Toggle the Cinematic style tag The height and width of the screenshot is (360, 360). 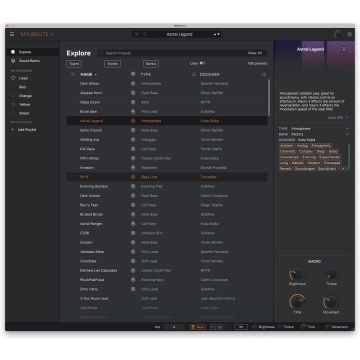pyautogui.click(x=288, y=151)
